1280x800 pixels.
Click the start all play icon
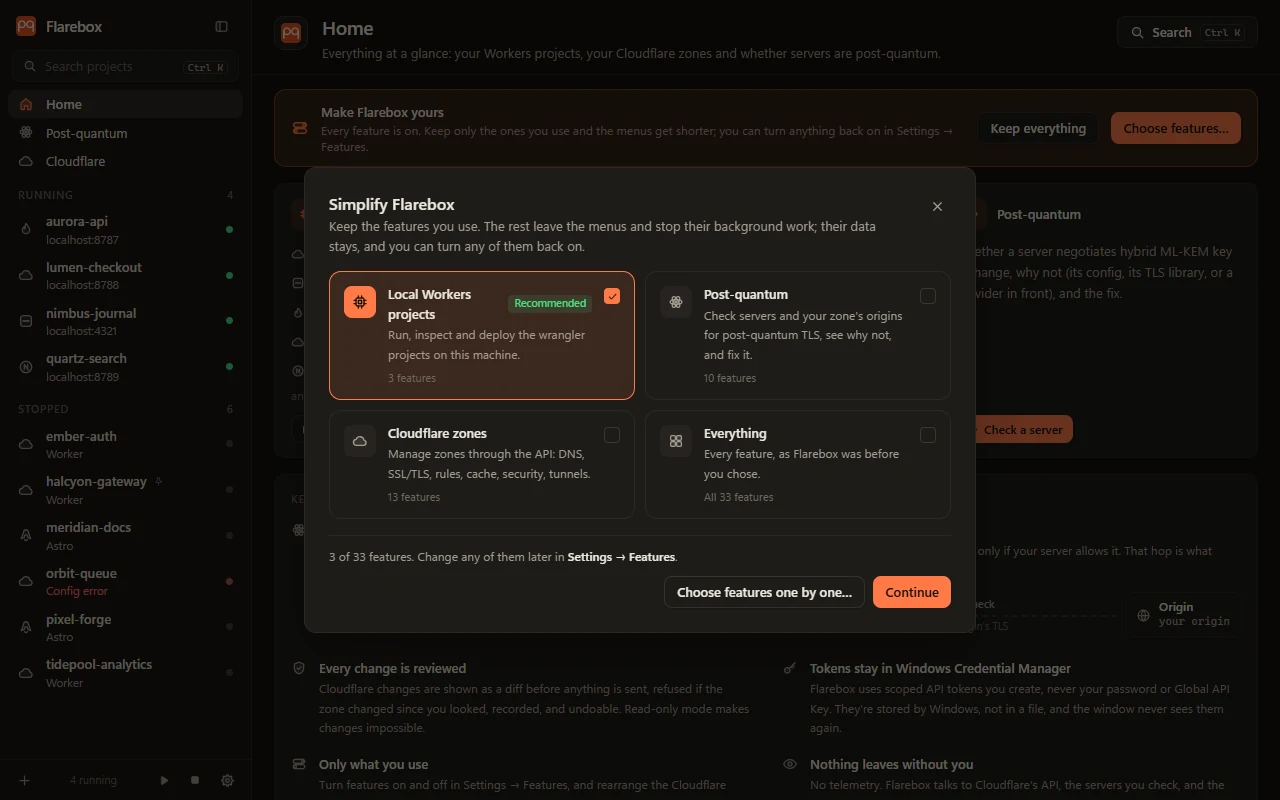[x=164, y=780]
